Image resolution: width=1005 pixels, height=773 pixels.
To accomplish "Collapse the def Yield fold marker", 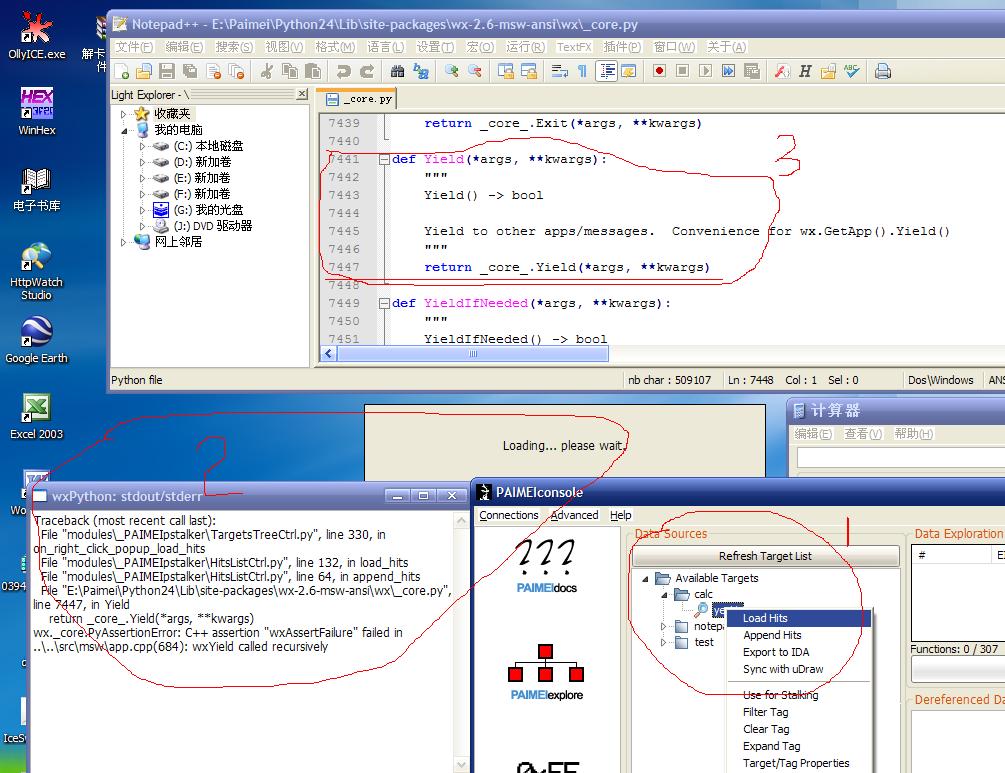I will coord(384,160).
